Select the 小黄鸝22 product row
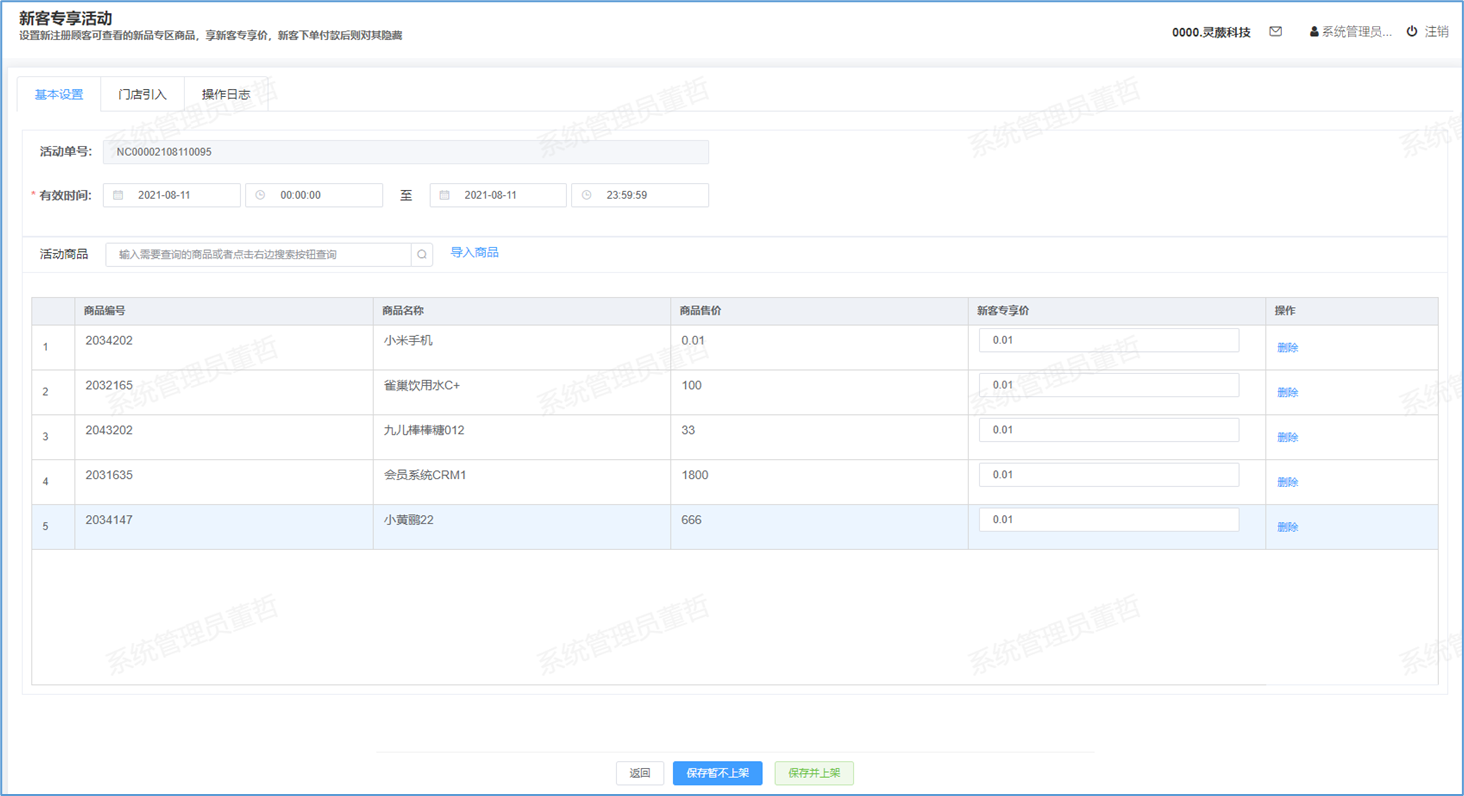 pos(520,526)
